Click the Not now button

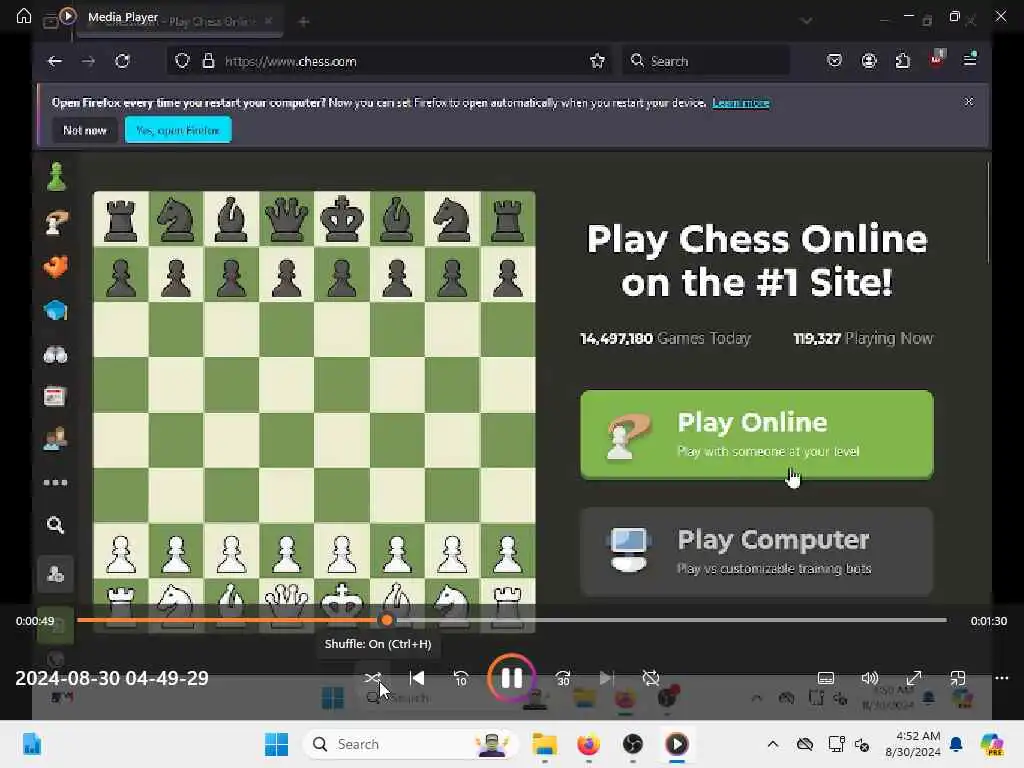[x=85, y=131]
